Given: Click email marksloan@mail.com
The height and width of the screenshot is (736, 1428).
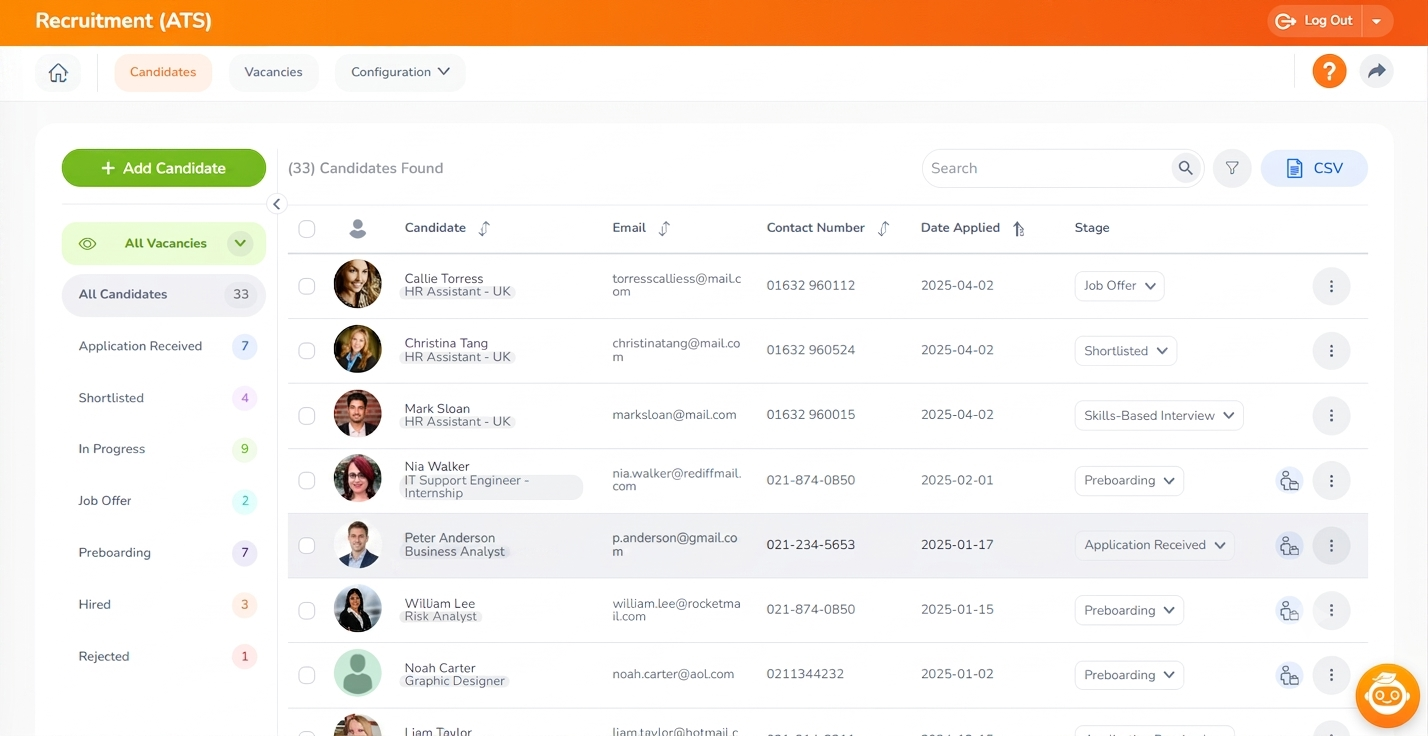Looking at the screenshot, I should pos(675,415).
